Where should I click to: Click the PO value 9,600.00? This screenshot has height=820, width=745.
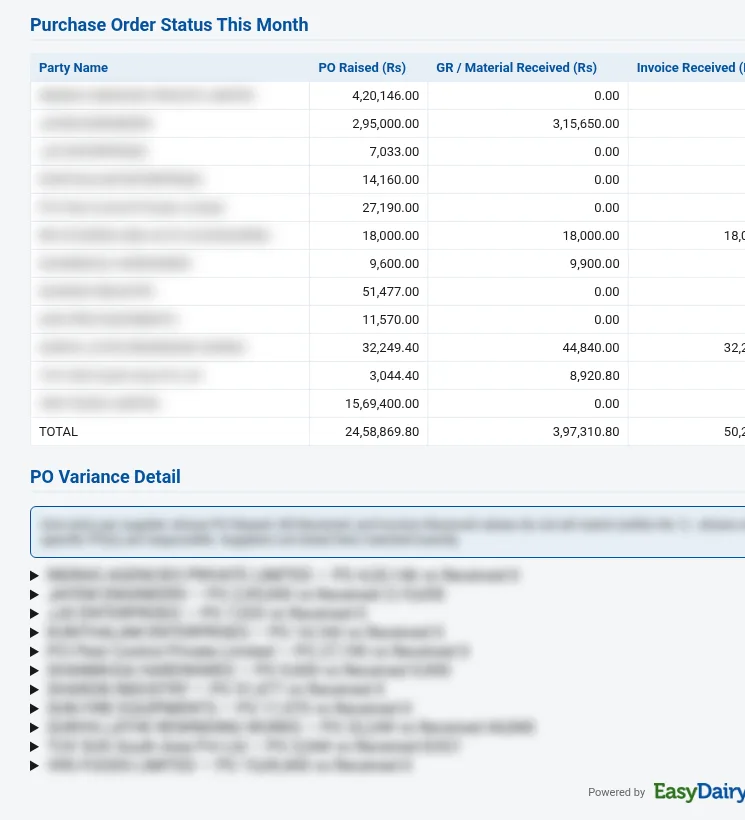point(394,264)
